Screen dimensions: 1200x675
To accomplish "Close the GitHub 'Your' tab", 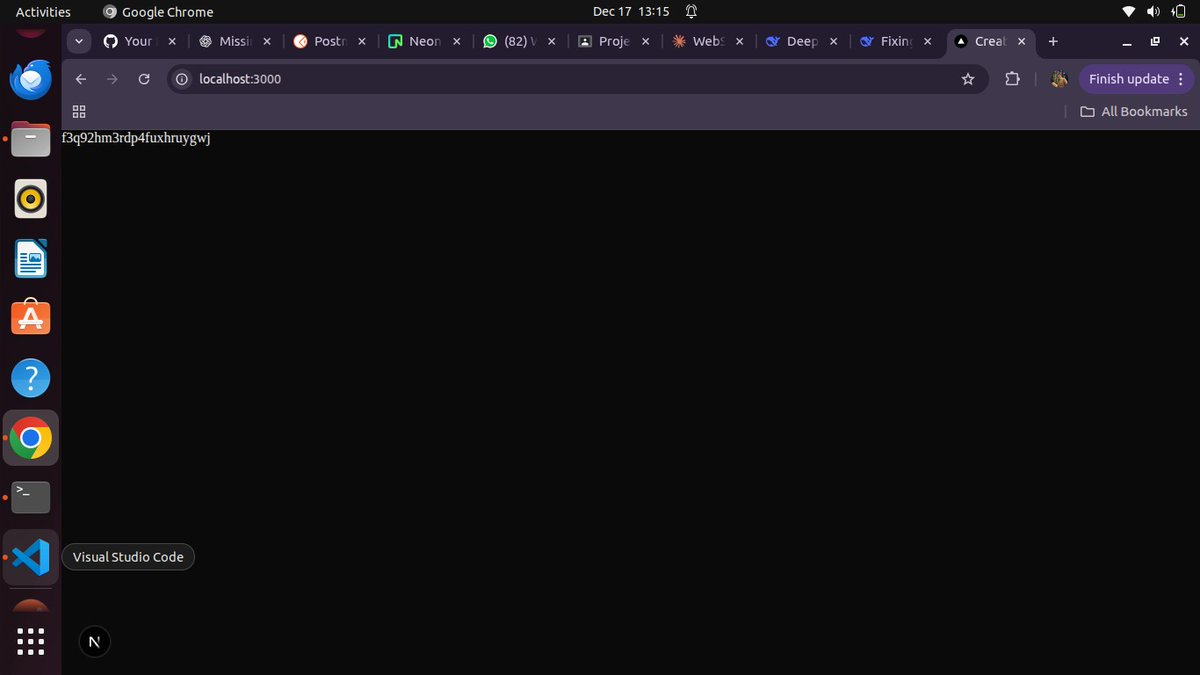I will coord(172,41).
